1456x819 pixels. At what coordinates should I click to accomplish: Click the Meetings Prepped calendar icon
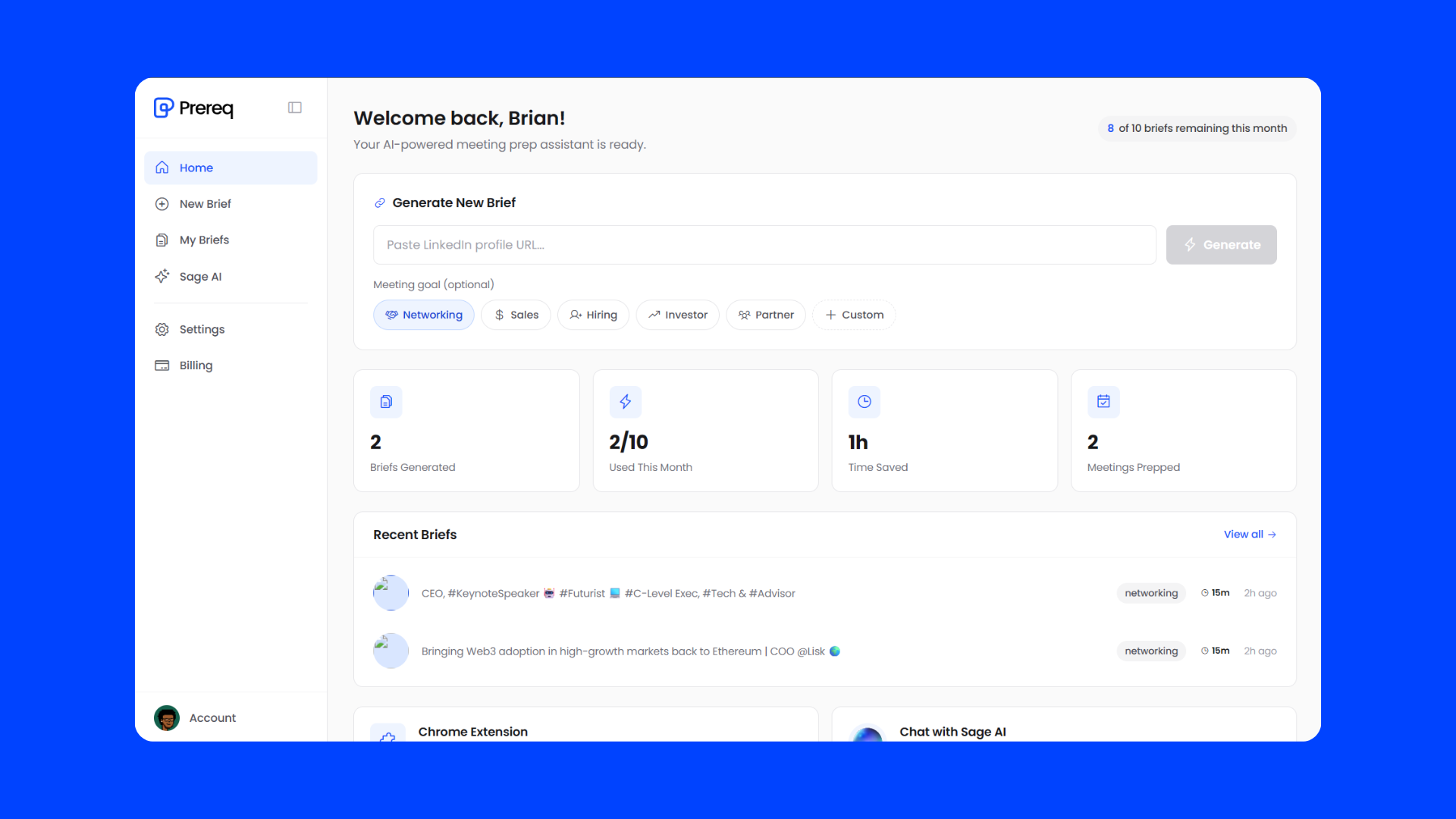[1103, 402]
